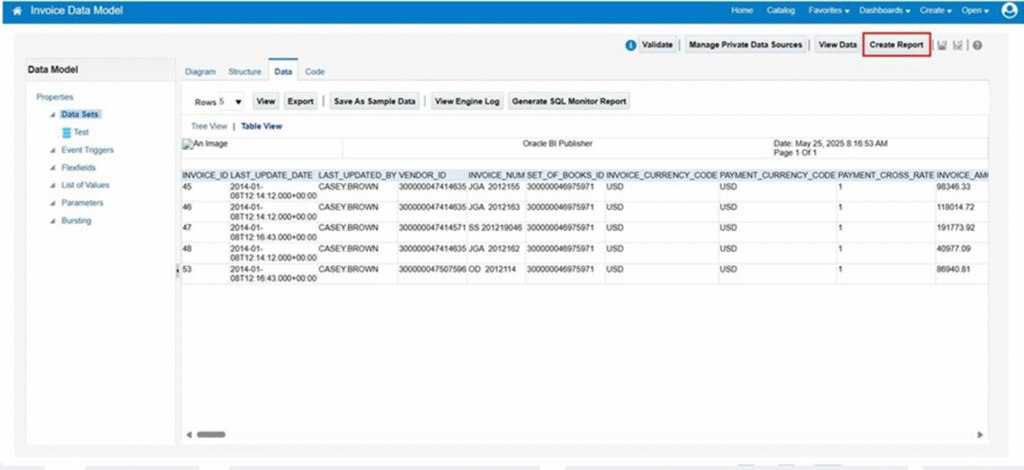Viewport: 1024px width, 470px height.
Task: Click the broken An Image placeholder
Action: pos(205,144)
